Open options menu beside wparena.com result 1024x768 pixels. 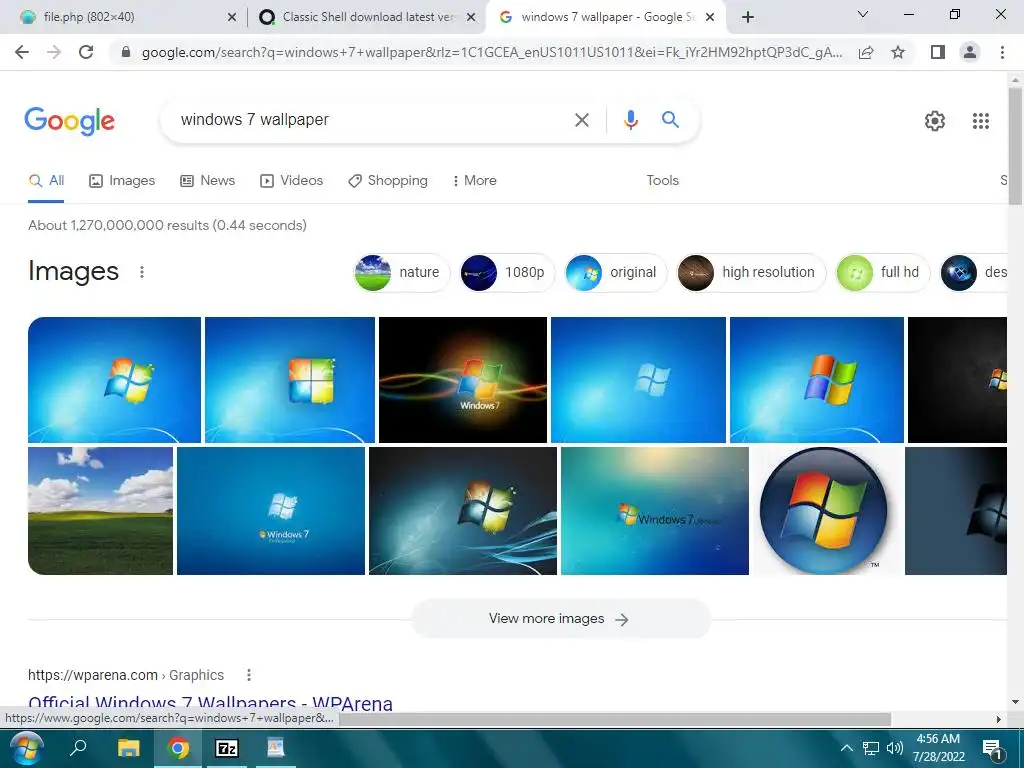(x=249, y=675)
